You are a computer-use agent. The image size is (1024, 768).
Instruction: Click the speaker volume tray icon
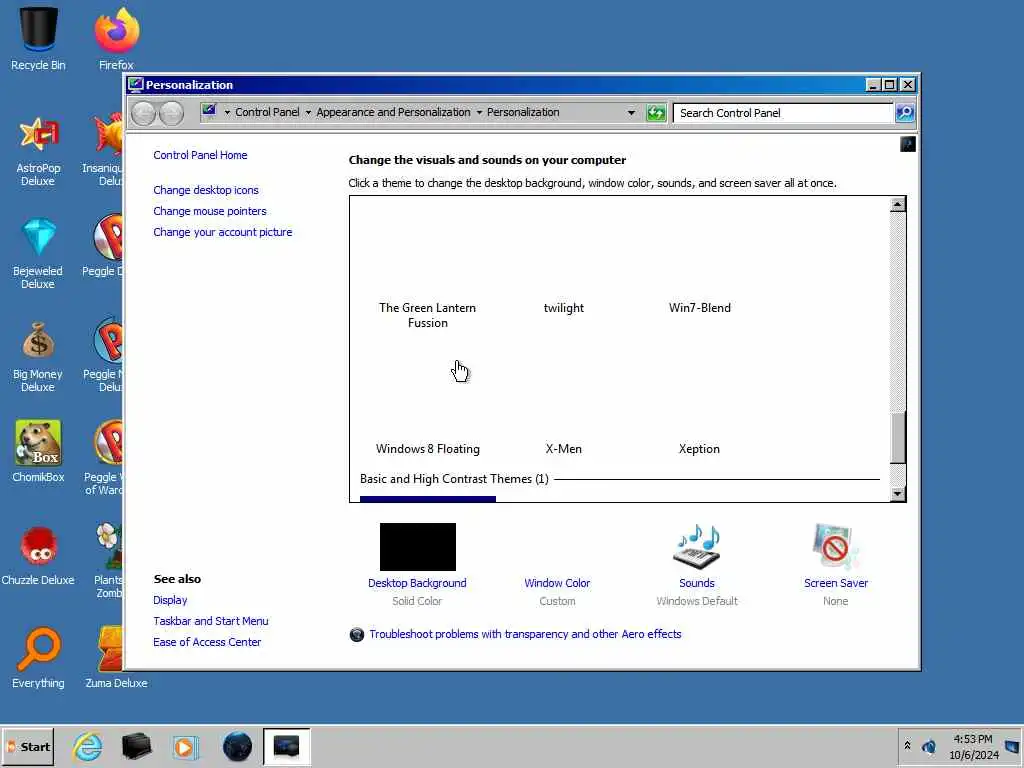929,746
